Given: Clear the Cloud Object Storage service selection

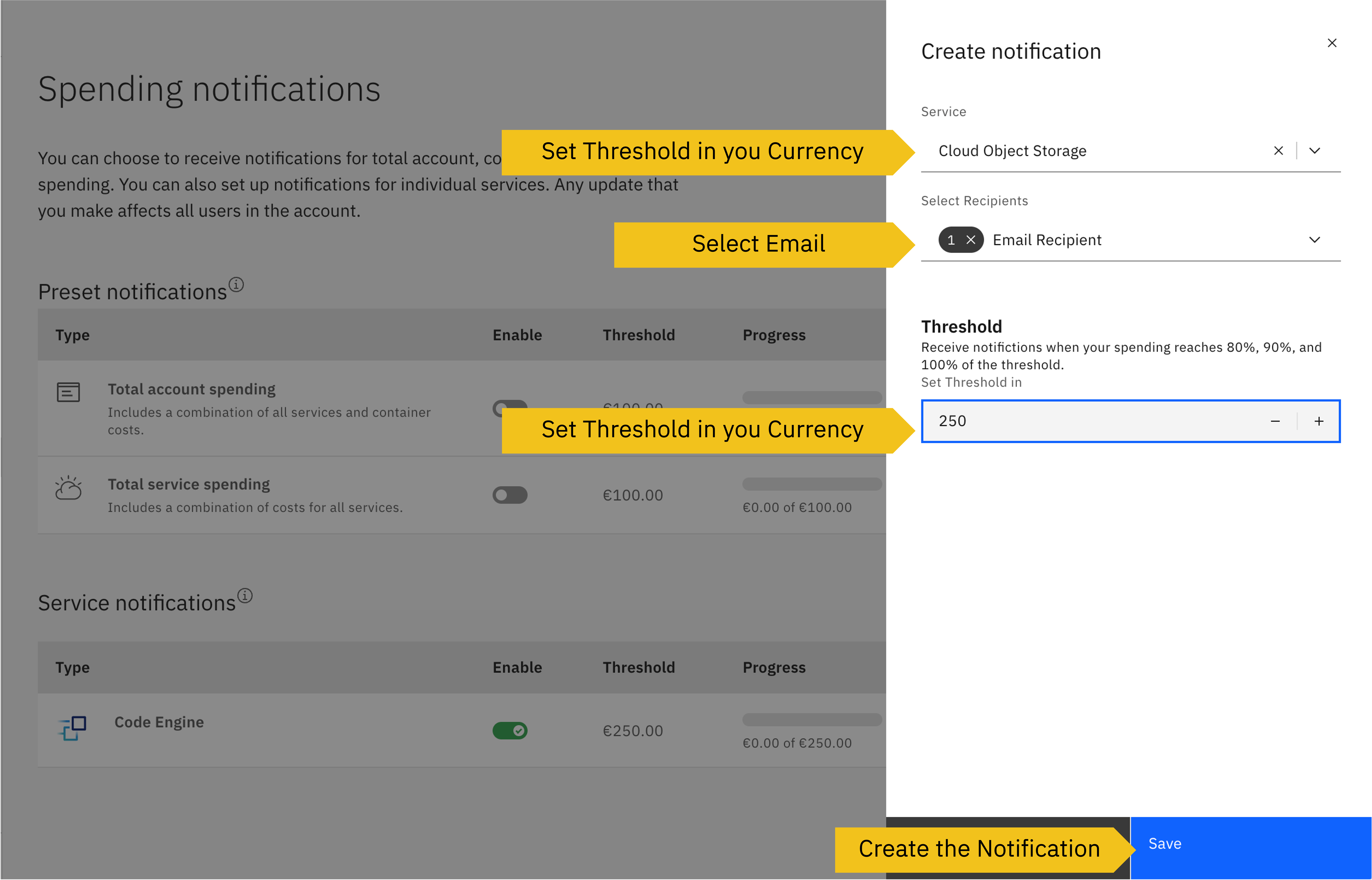Looking at the screenshot, I should (x=1278, y=150).
